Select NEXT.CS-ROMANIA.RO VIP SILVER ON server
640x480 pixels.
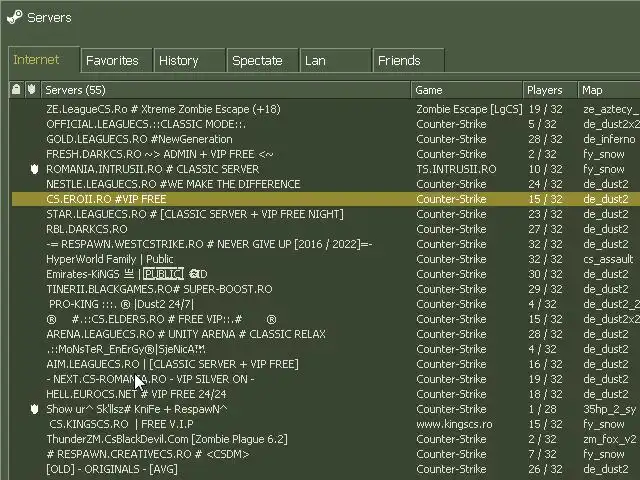coord(326,379)
